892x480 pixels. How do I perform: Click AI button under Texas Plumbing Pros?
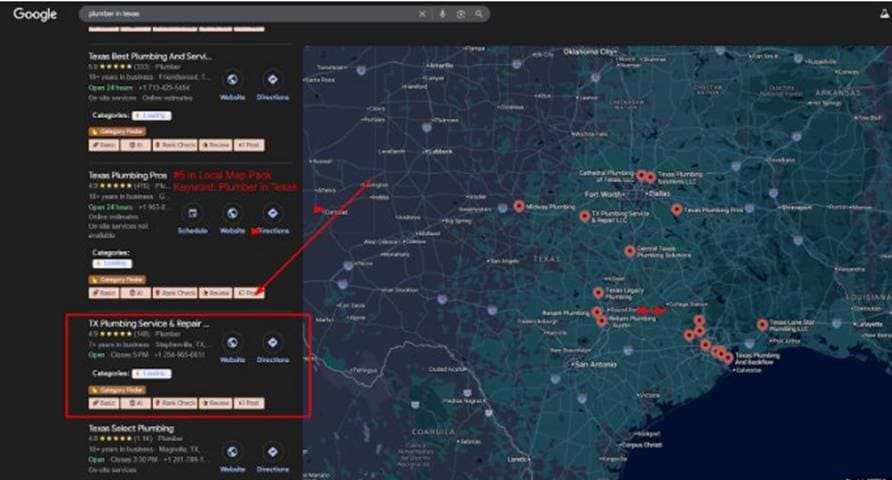136,293
